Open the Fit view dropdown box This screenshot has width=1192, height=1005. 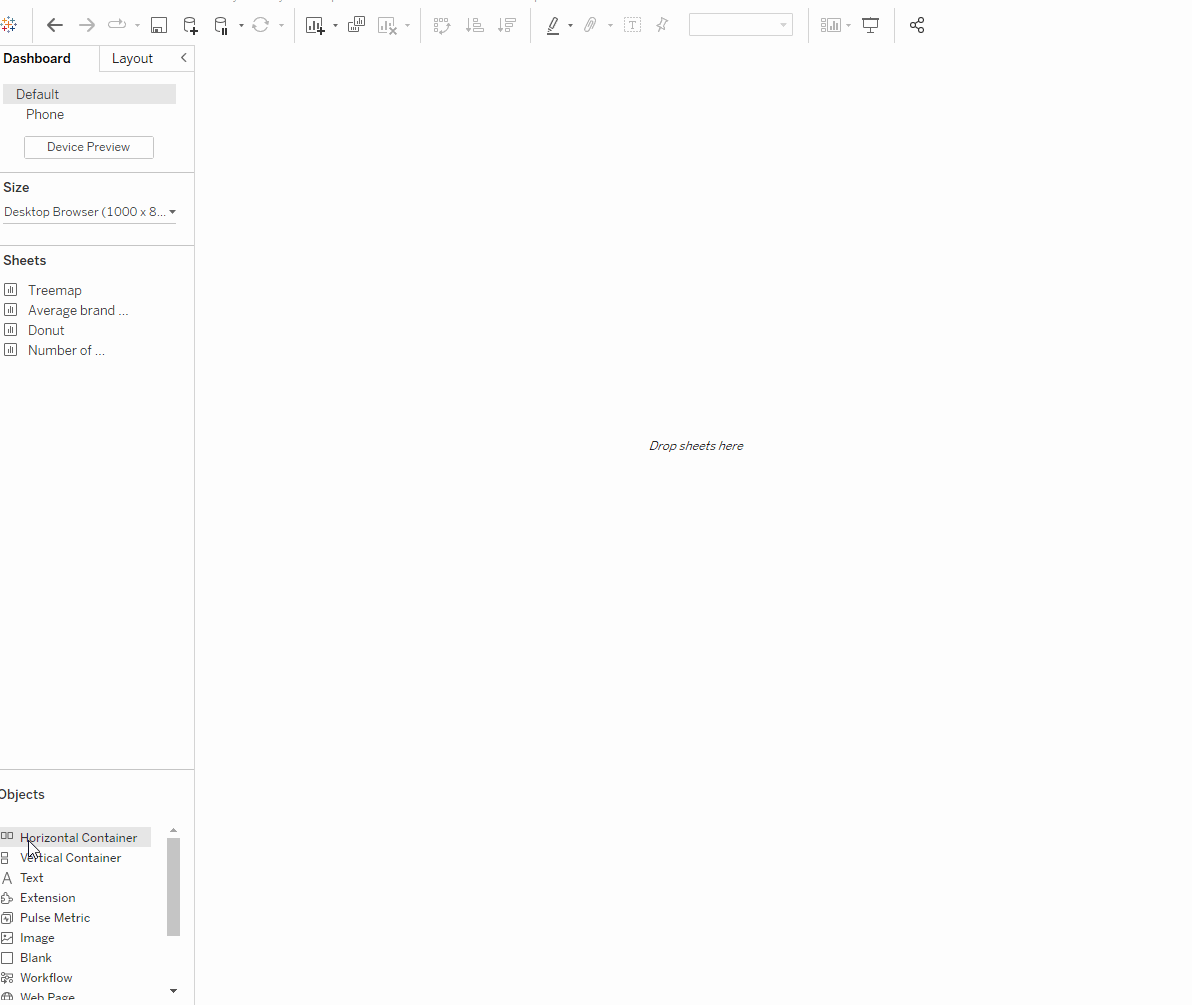coord(740,25)
